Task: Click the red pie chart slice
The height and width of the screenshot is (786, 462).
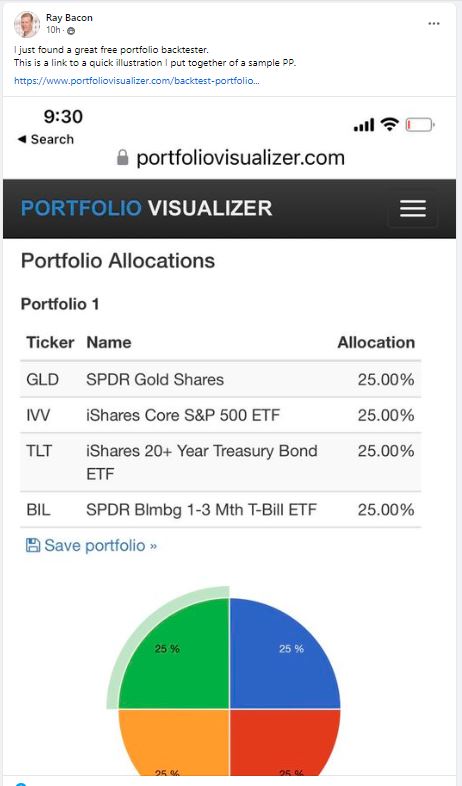Action: pyautogui.click(x=285, y=742)
